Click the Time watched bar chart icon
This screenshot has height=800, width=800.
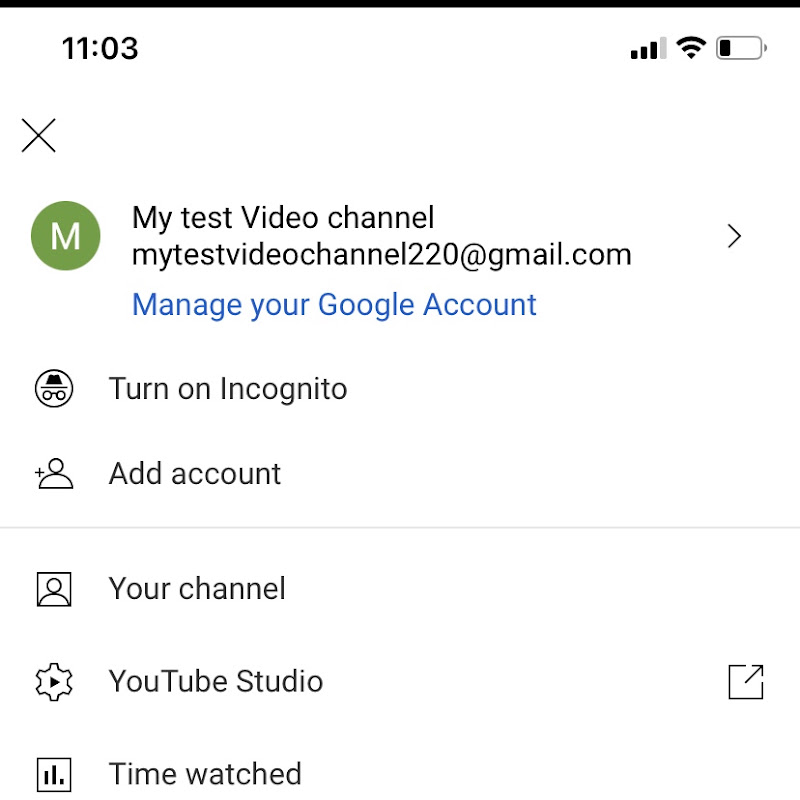point(54,774)
